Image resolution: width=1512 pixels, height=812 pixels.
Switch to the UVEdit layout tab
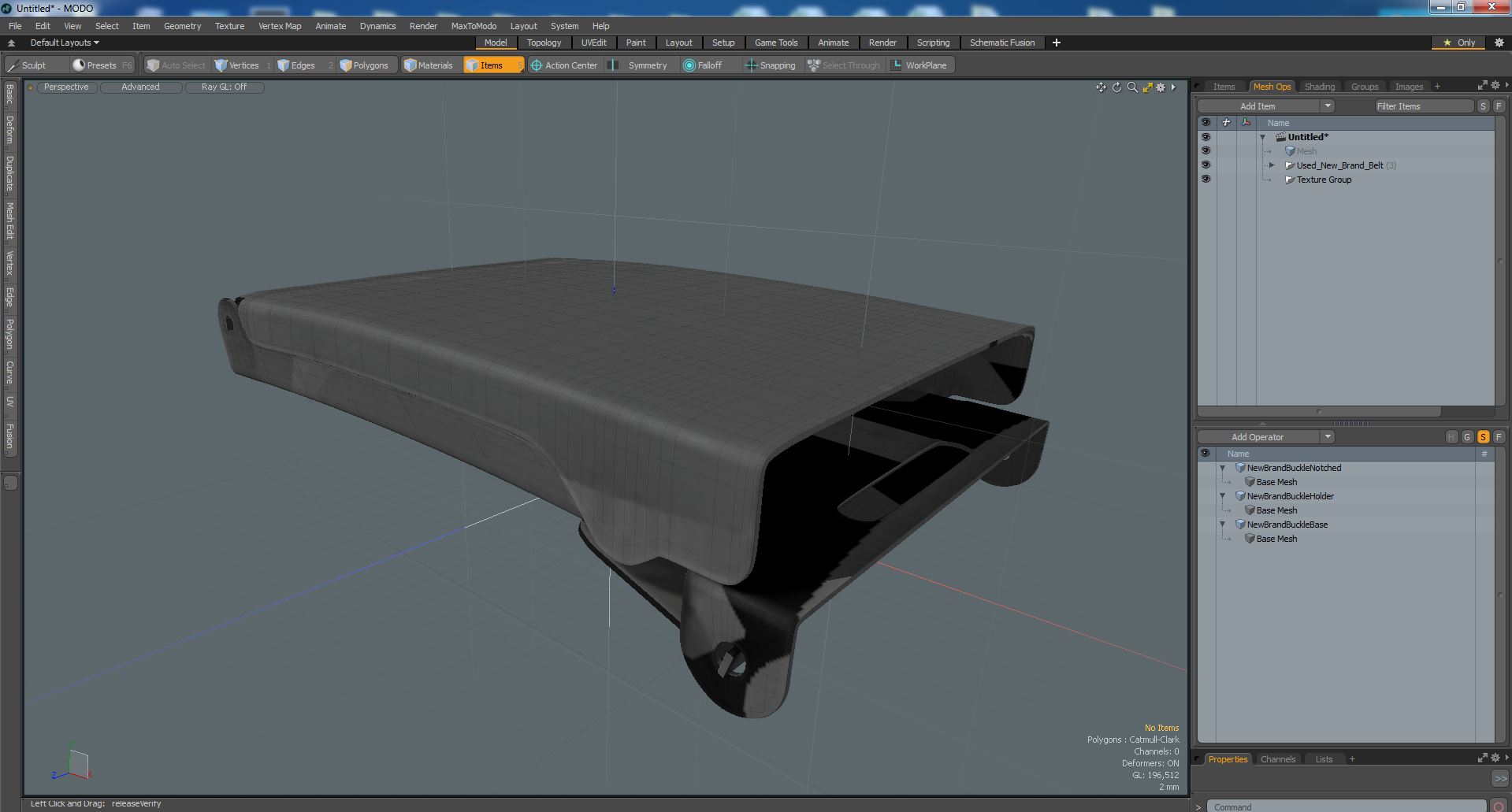(x=593, y=43)
